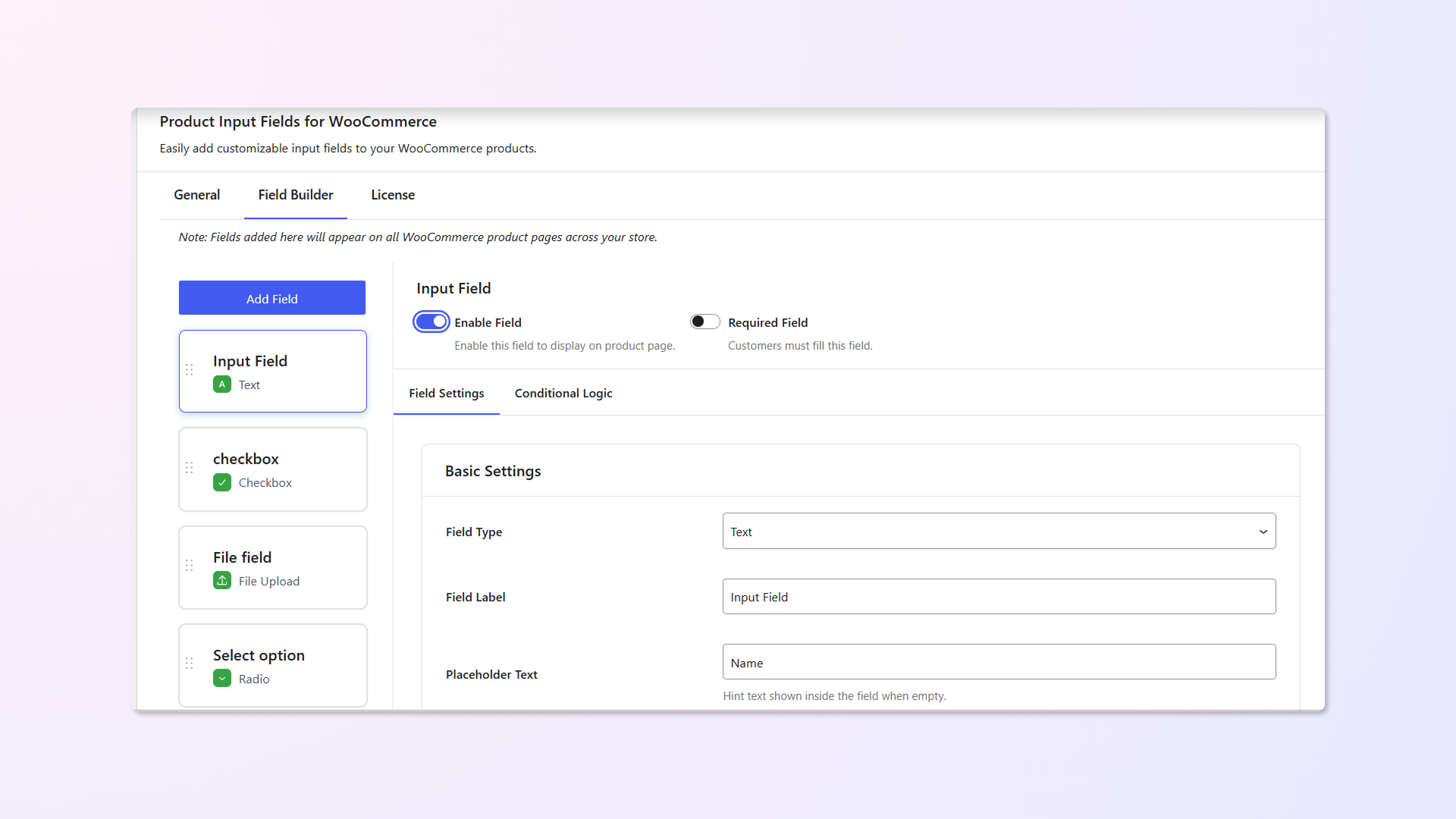Click into the Field Label input box
Screen dimensions: 1456x819
pyautogui.click(x=999, y=597)
